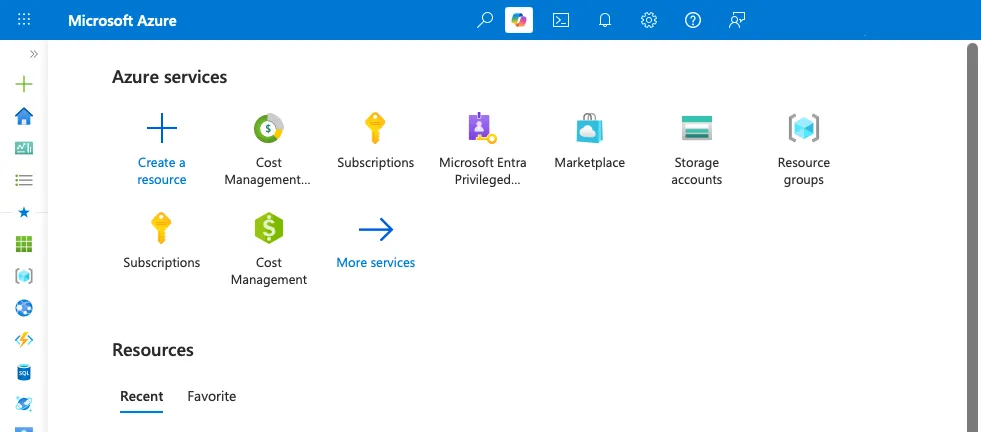Launch the Copilot assistant icon
Image resolution: width=981 pixels, height=432 pixels.
coord(519,20)
